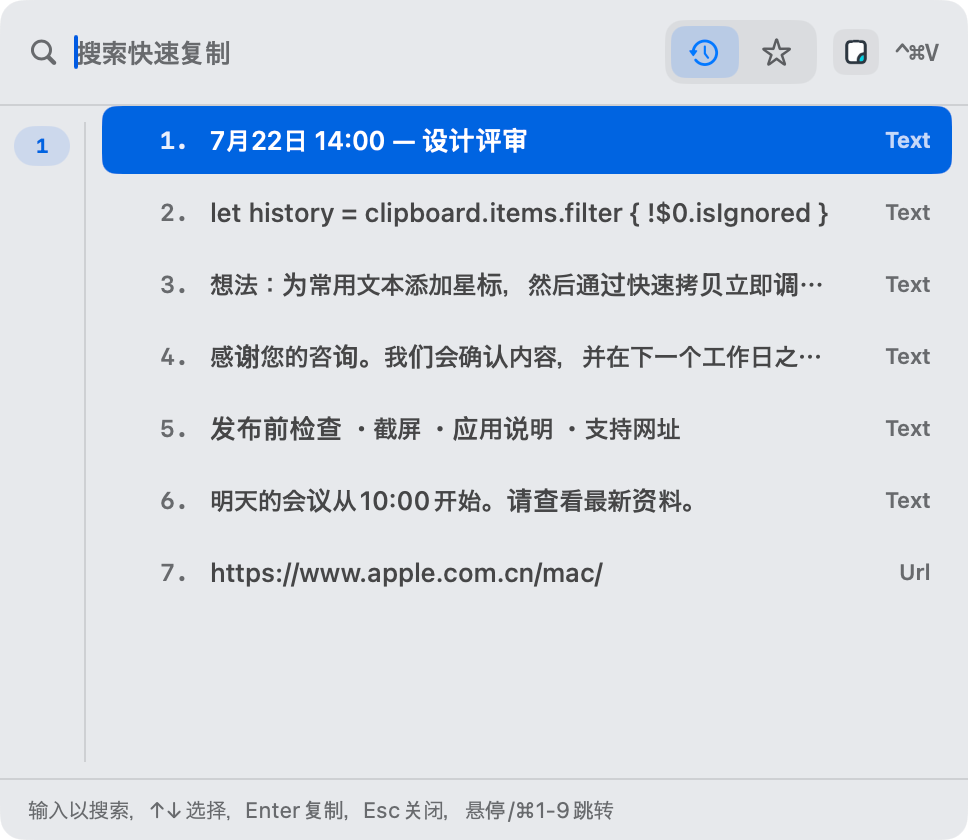
Task: Select the https://www.apple.com.cn/mac/ entry
Action: click(x=527, y=573)
